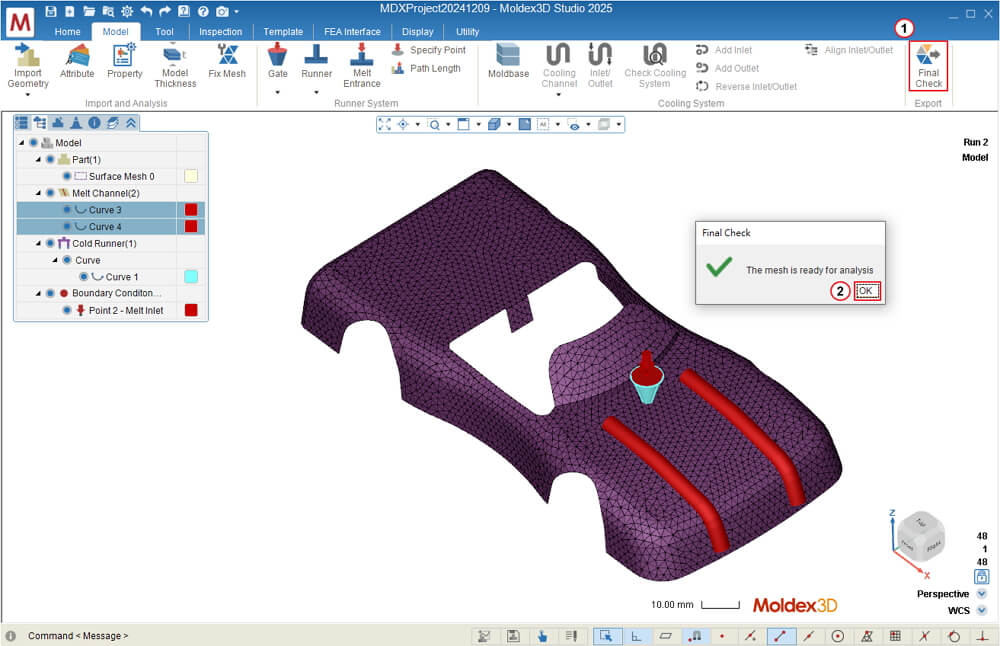The width and height of the screenshot is (1000, 646).
Task: Collapse the Model tree root node
Action: click(x=22, y=143)
